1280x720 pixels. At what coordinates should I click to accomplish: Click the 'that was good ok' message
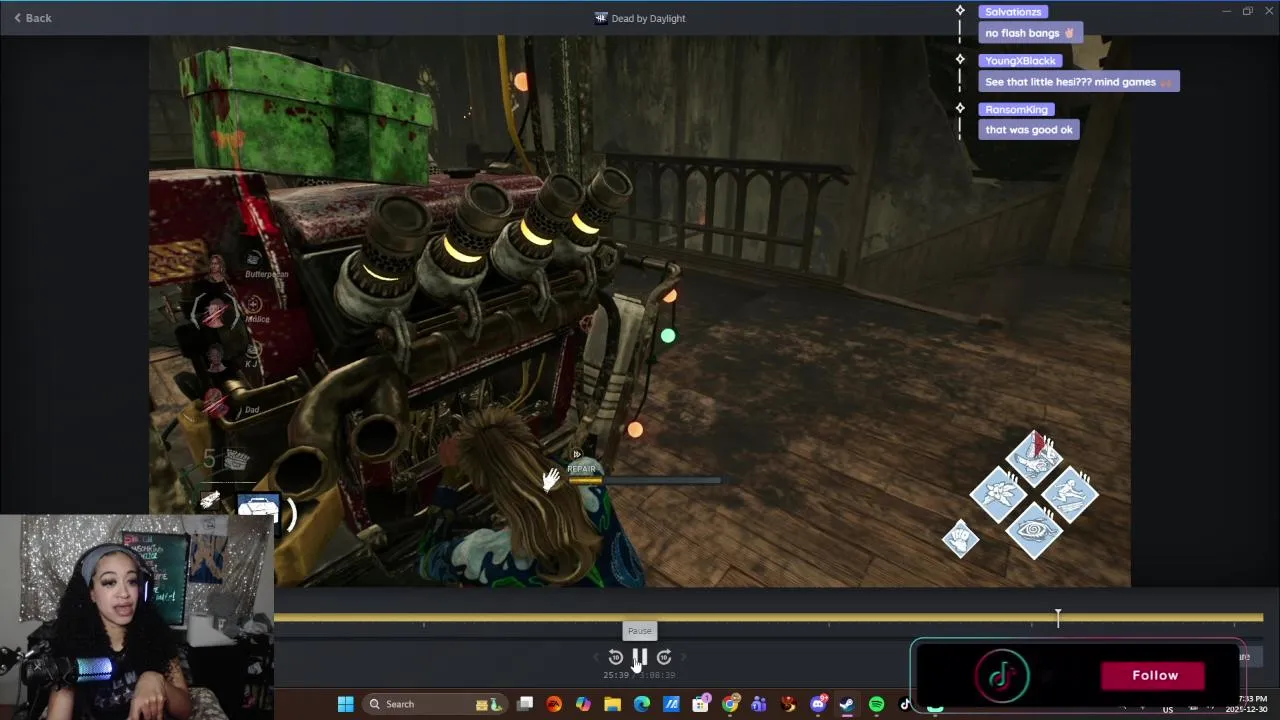click(1028, 130)
